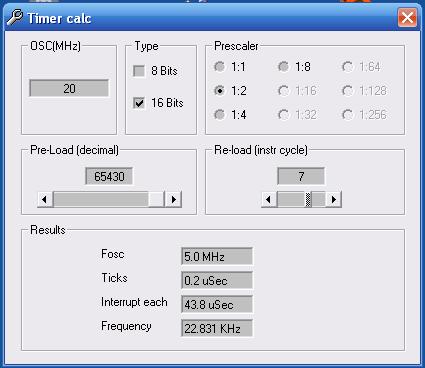Select the 1:8 prescaler option
This screenshot has height=368, width=425.
(x=283, y=67)
